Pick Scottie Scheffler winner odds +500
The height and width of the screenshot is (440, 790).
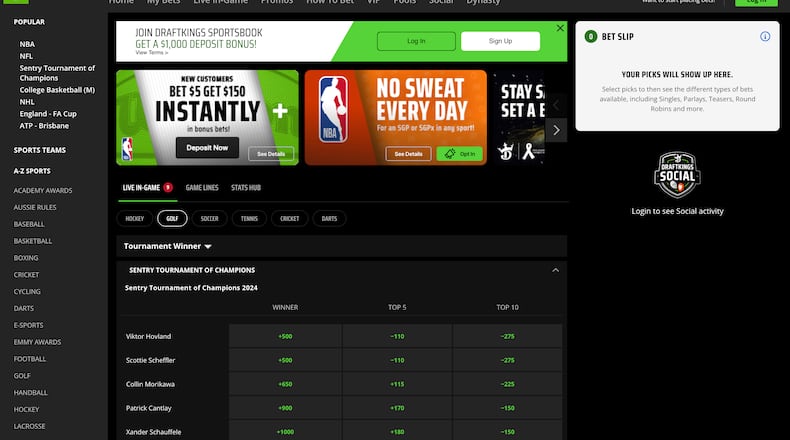(x=285, y=360)
